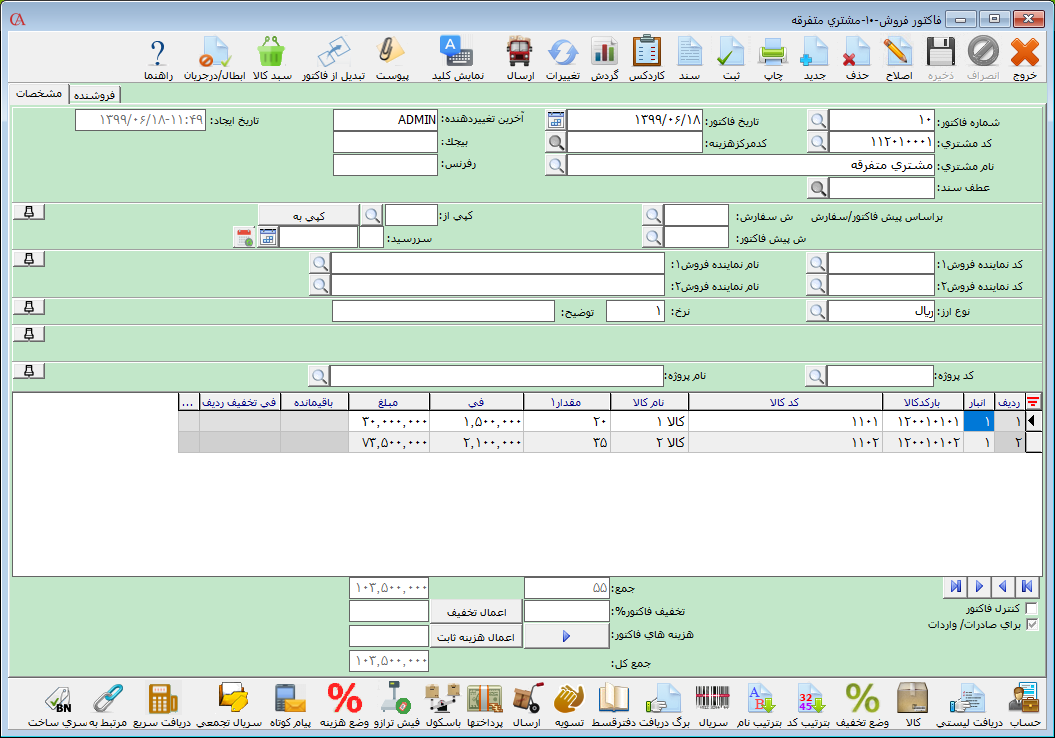
Task: Open کاردکس (Kardex) from the toolbar
Action: pos(647,57)
